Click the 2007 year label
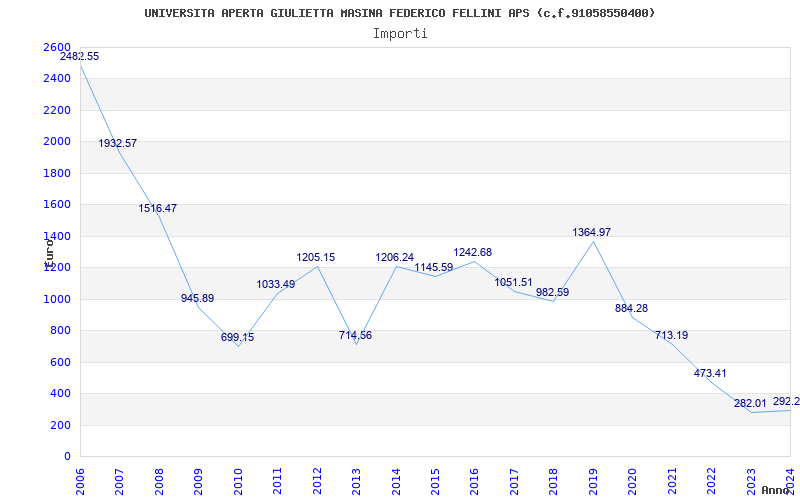This screenshot has width=800, height=500. (x=119, y=481)
